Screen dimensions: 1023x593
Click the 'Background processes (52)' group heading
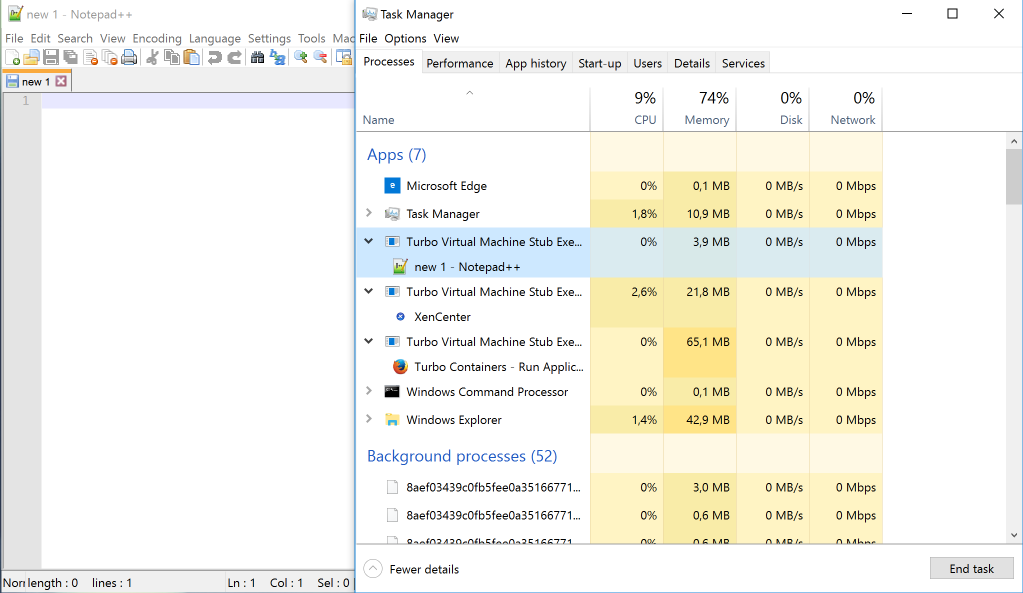462,456
